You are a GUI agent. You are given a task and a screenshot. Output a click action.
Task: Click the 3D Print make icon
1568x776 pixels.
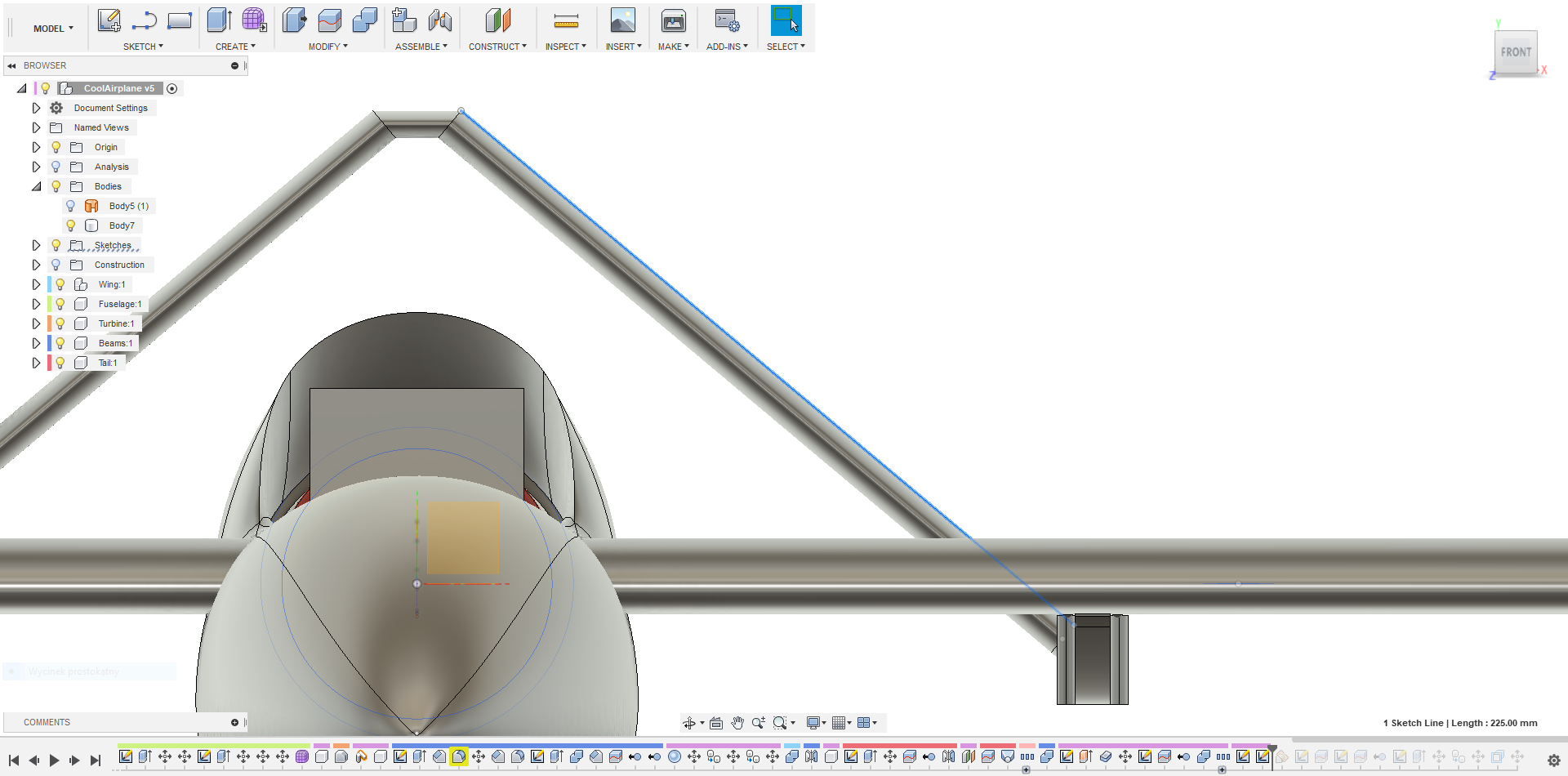674,20
